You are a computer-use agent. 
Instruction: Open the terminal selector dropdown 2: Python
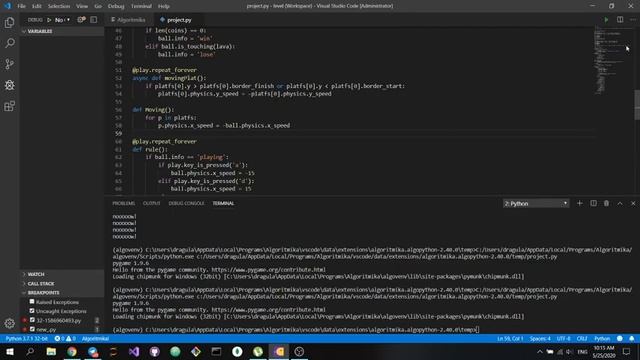tap(536, 203)
